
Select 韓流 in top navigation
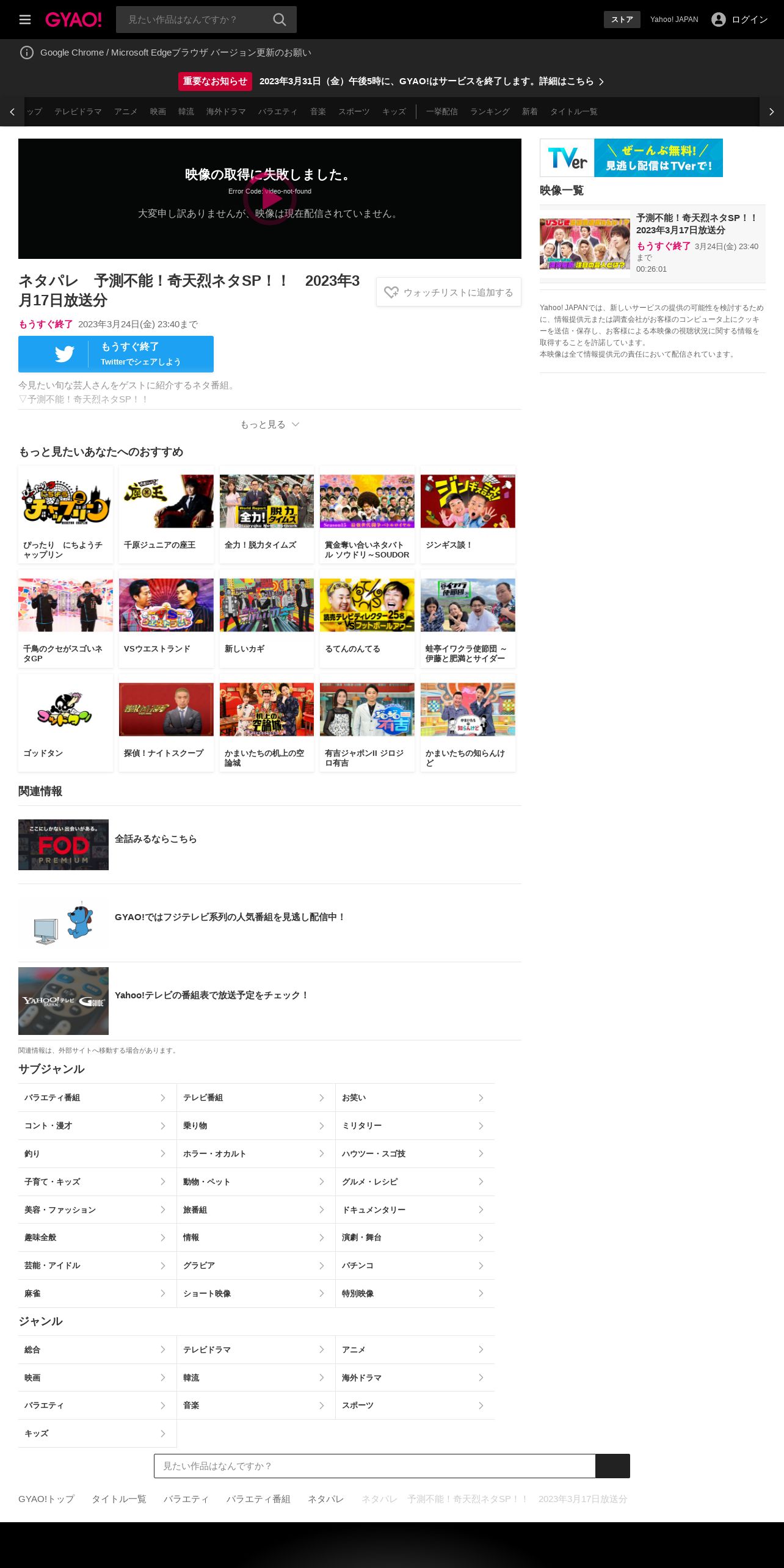(x=186, y=112)
